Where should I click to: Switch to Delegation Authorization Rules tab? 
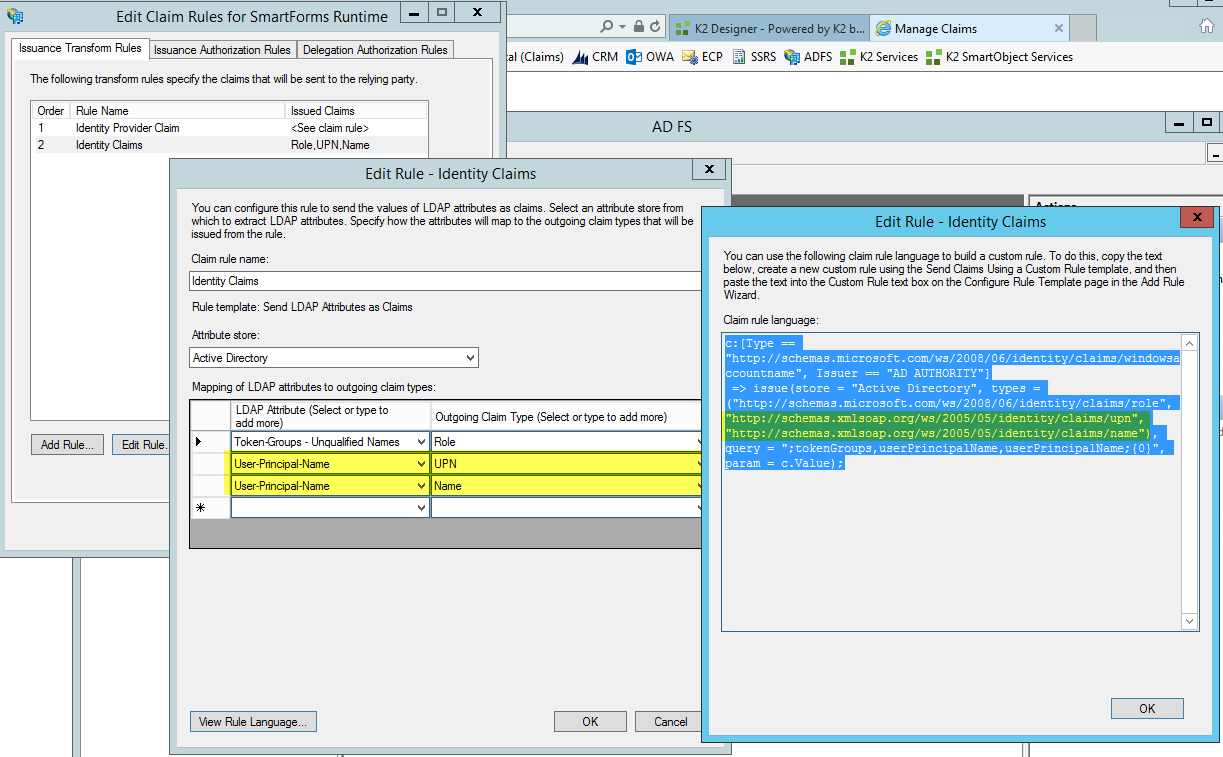pos(375,49)
